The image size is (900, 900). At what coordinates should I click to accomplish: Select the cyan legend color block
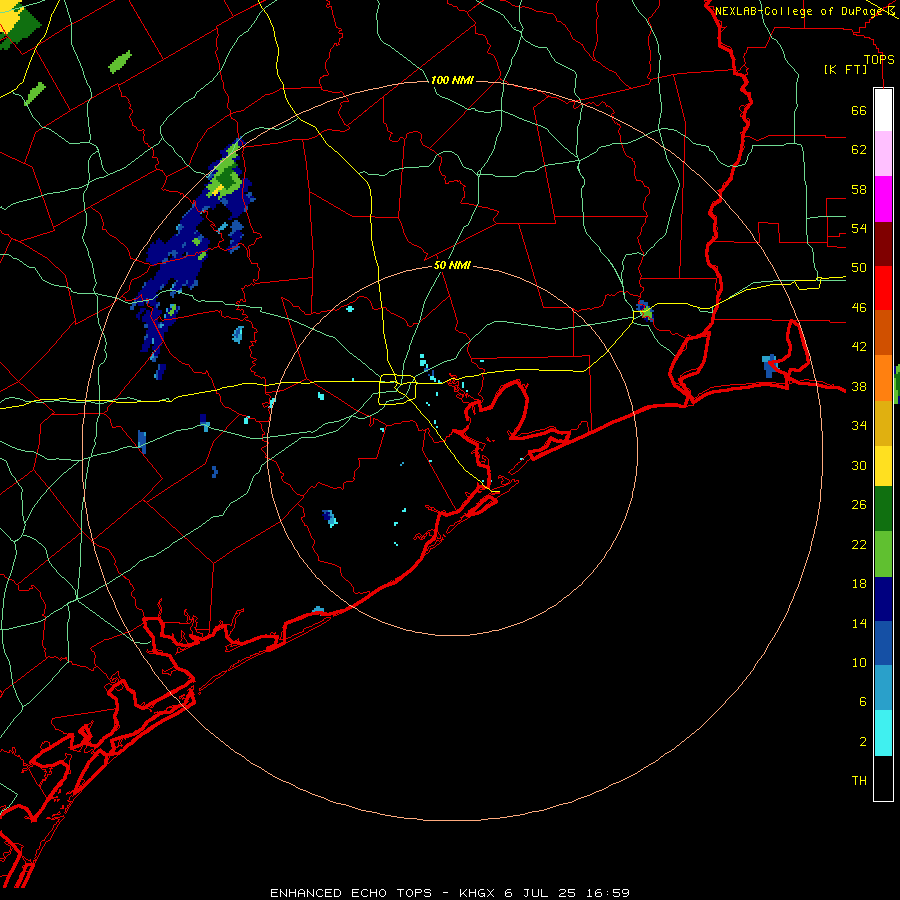[883, 733]
